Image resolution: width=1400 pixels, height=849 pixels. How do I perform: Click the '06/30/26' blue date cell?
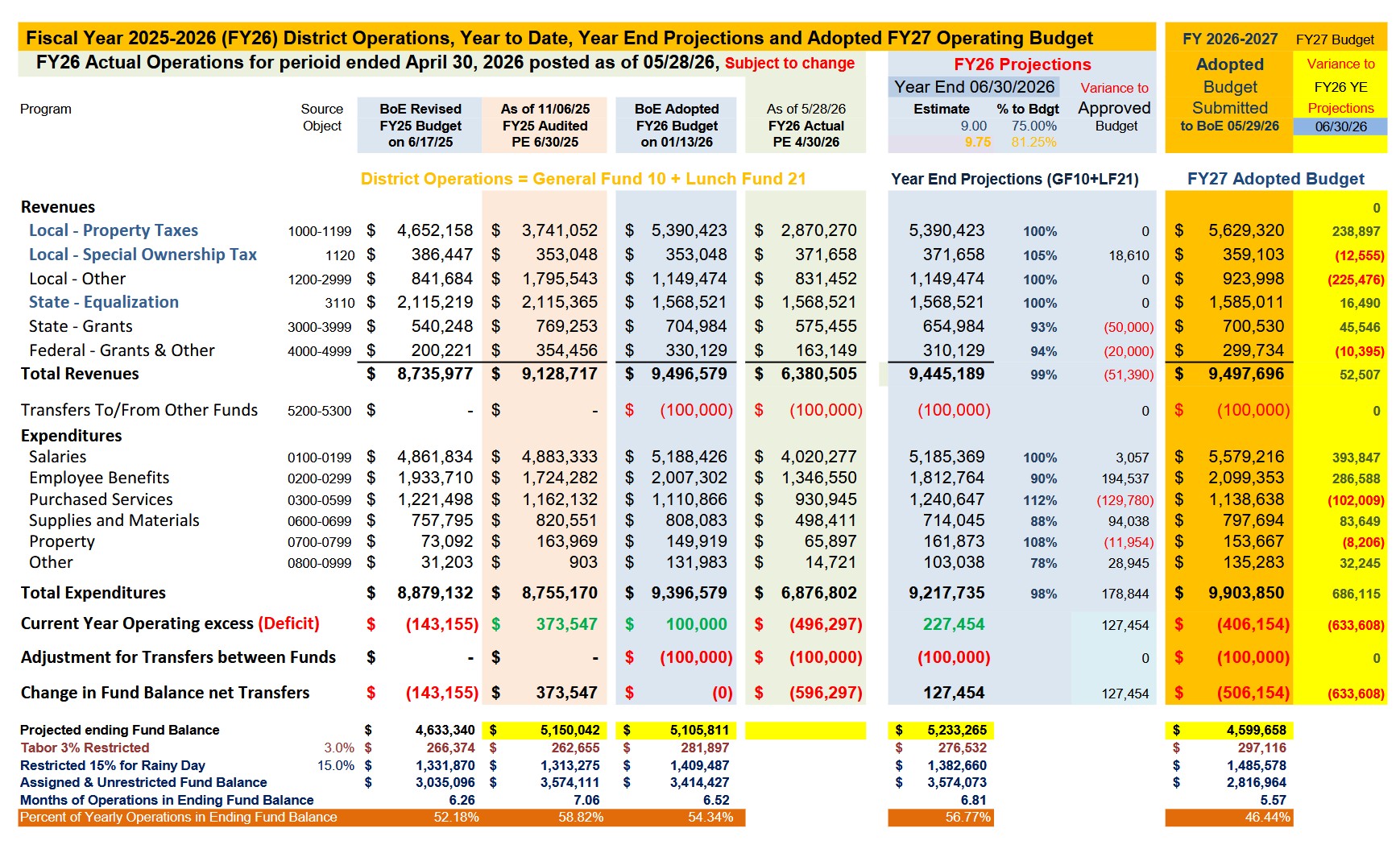point(1340,126)
